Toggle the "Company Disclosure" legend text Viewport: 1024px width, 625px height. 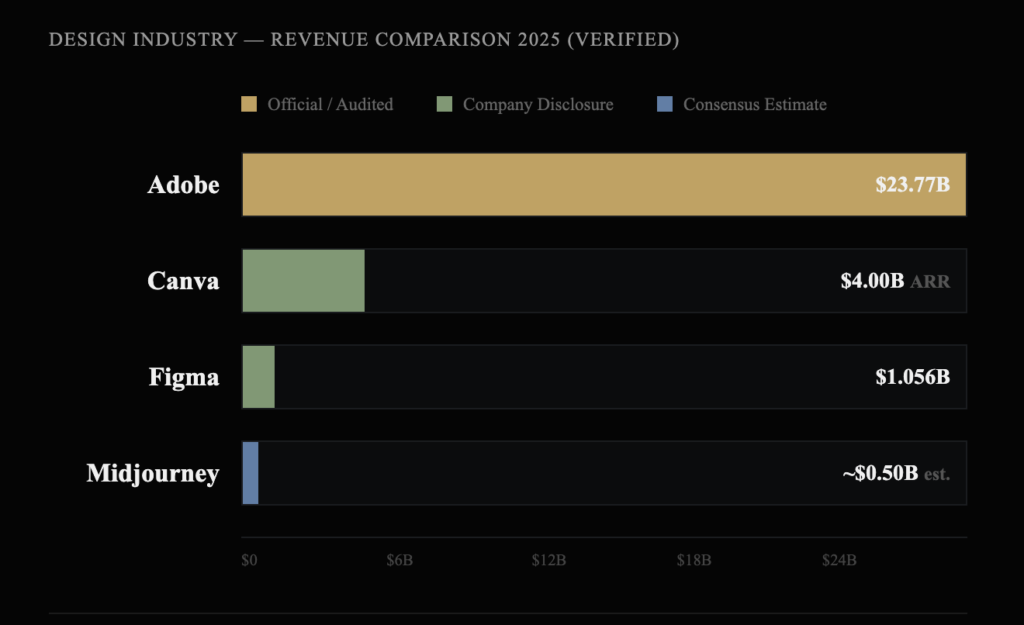538,104
